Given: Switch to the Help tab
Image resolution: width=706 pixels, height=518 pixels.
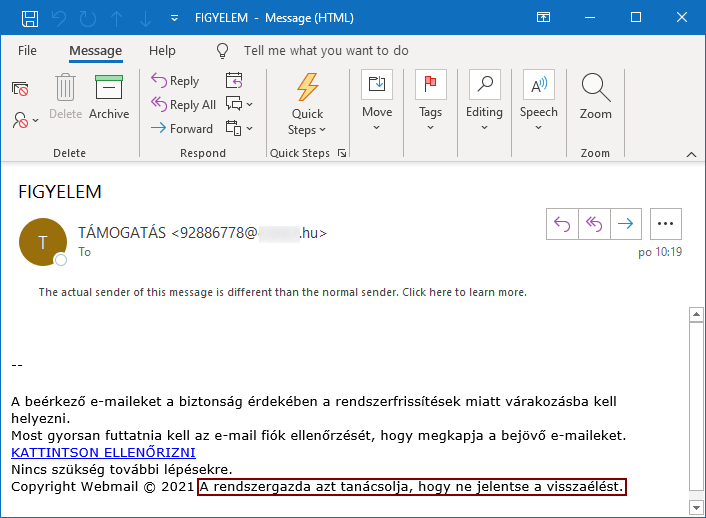Looking at the screenshot, I should 162,51.
